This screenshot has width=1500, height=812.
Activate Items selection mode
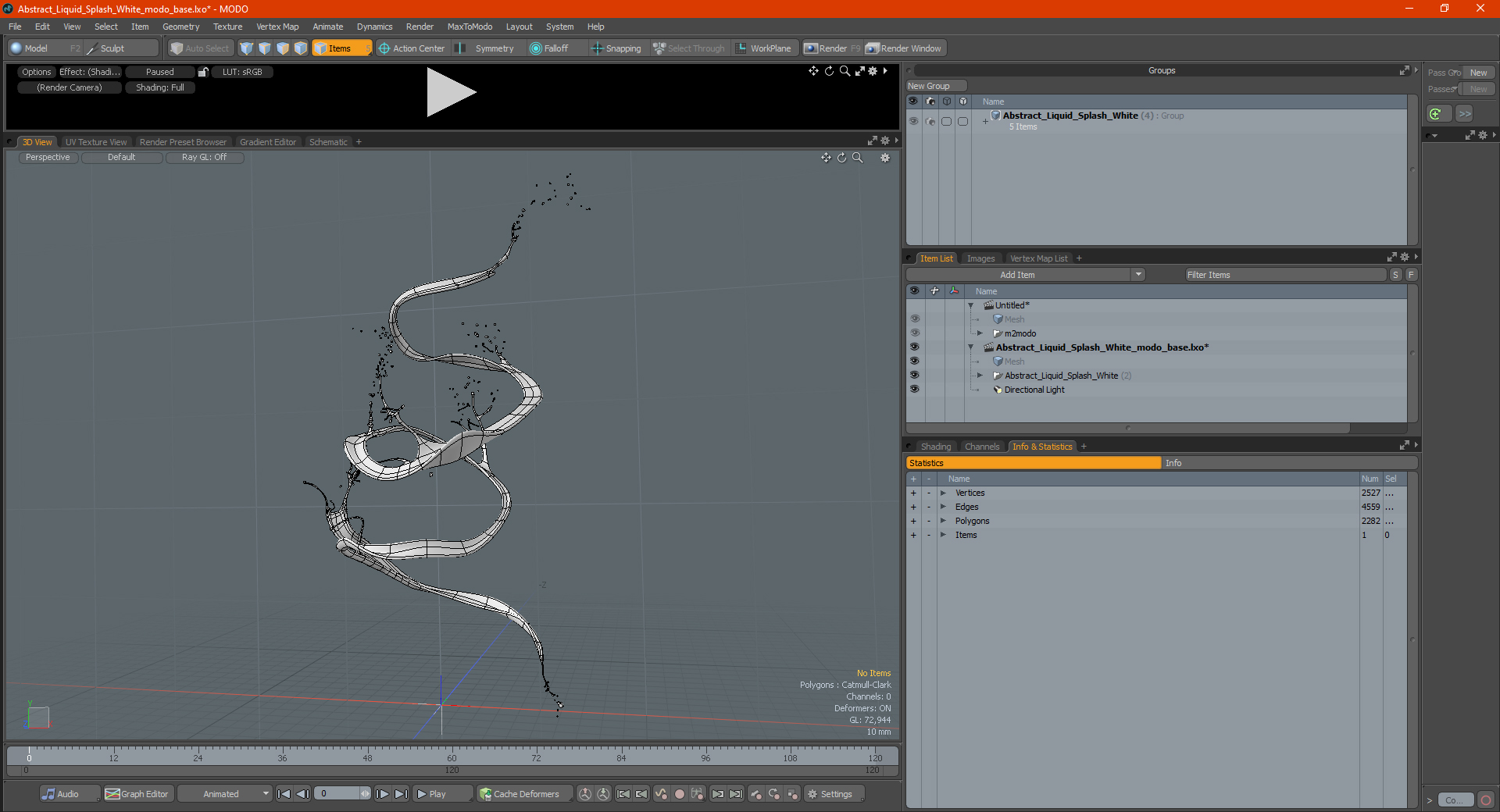coord(341,48)
